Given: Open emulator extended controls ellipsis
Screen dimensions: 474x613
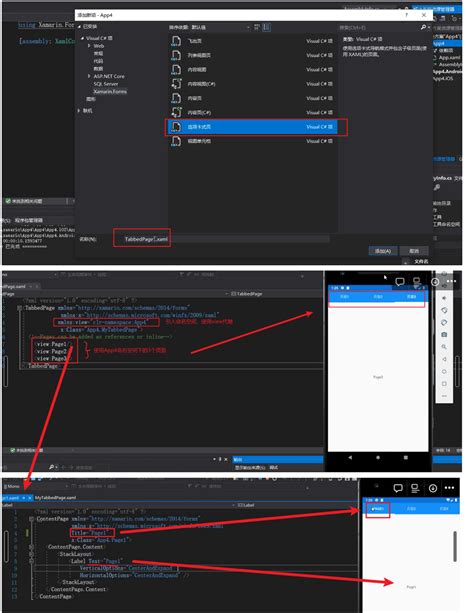Looking at the screenshot, I should (444, 396).
